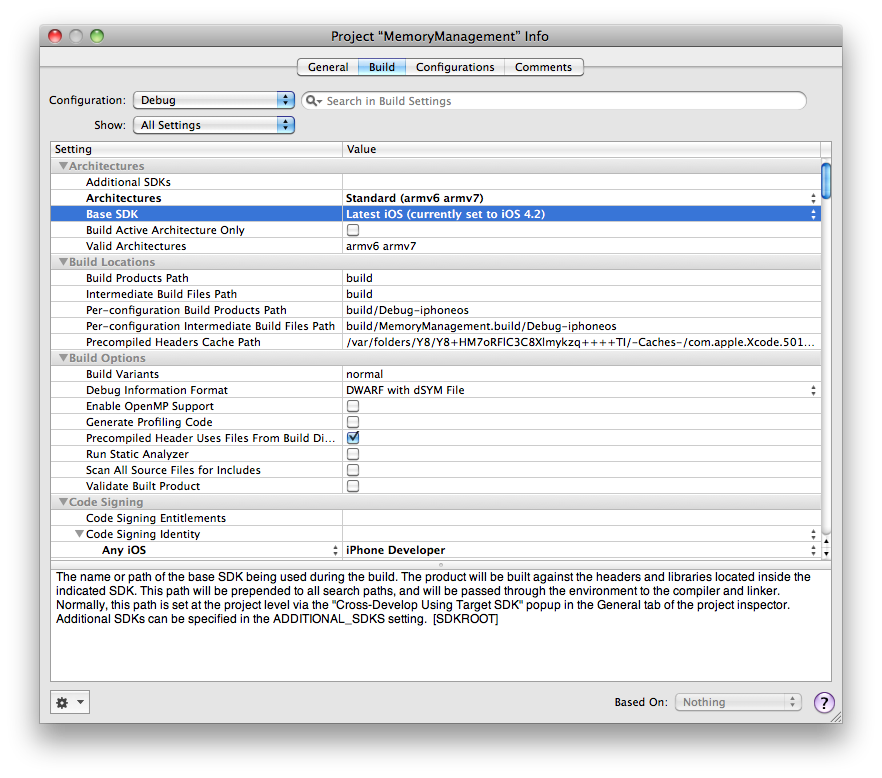
Task: Select the Architectures setting row
Action: [436, 198]
